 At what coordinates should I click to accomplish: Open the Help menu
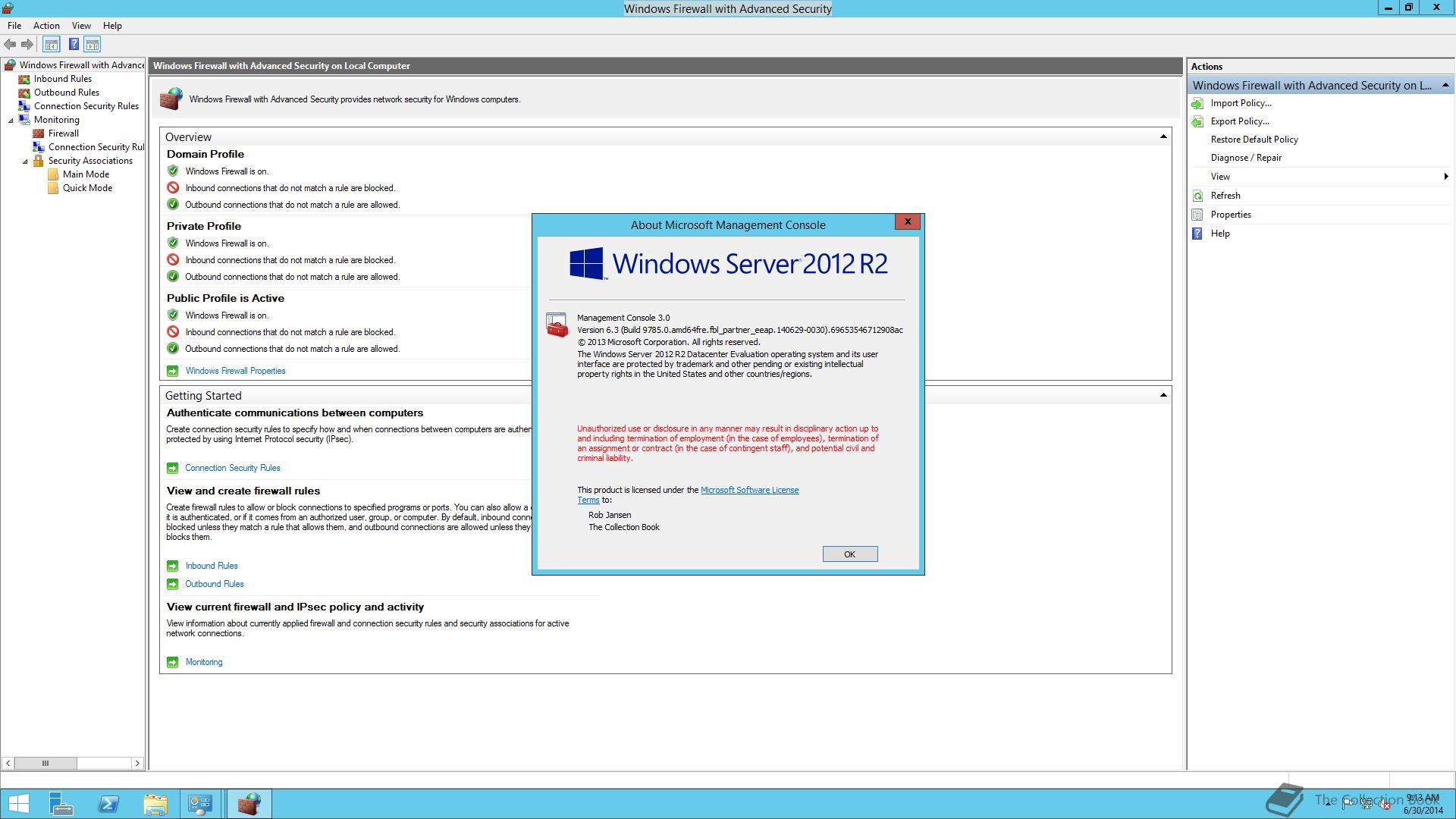click(112, 26)
